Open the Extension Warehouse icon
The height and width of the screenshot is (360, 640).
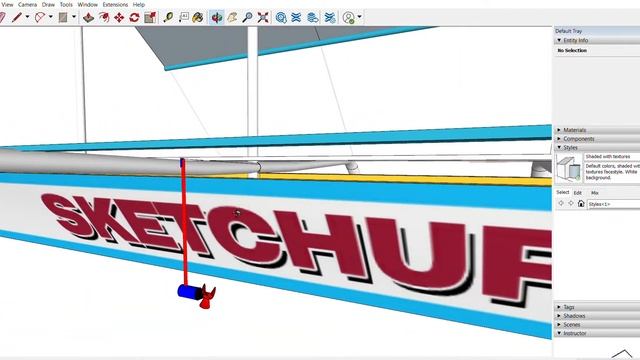(296, 18)
